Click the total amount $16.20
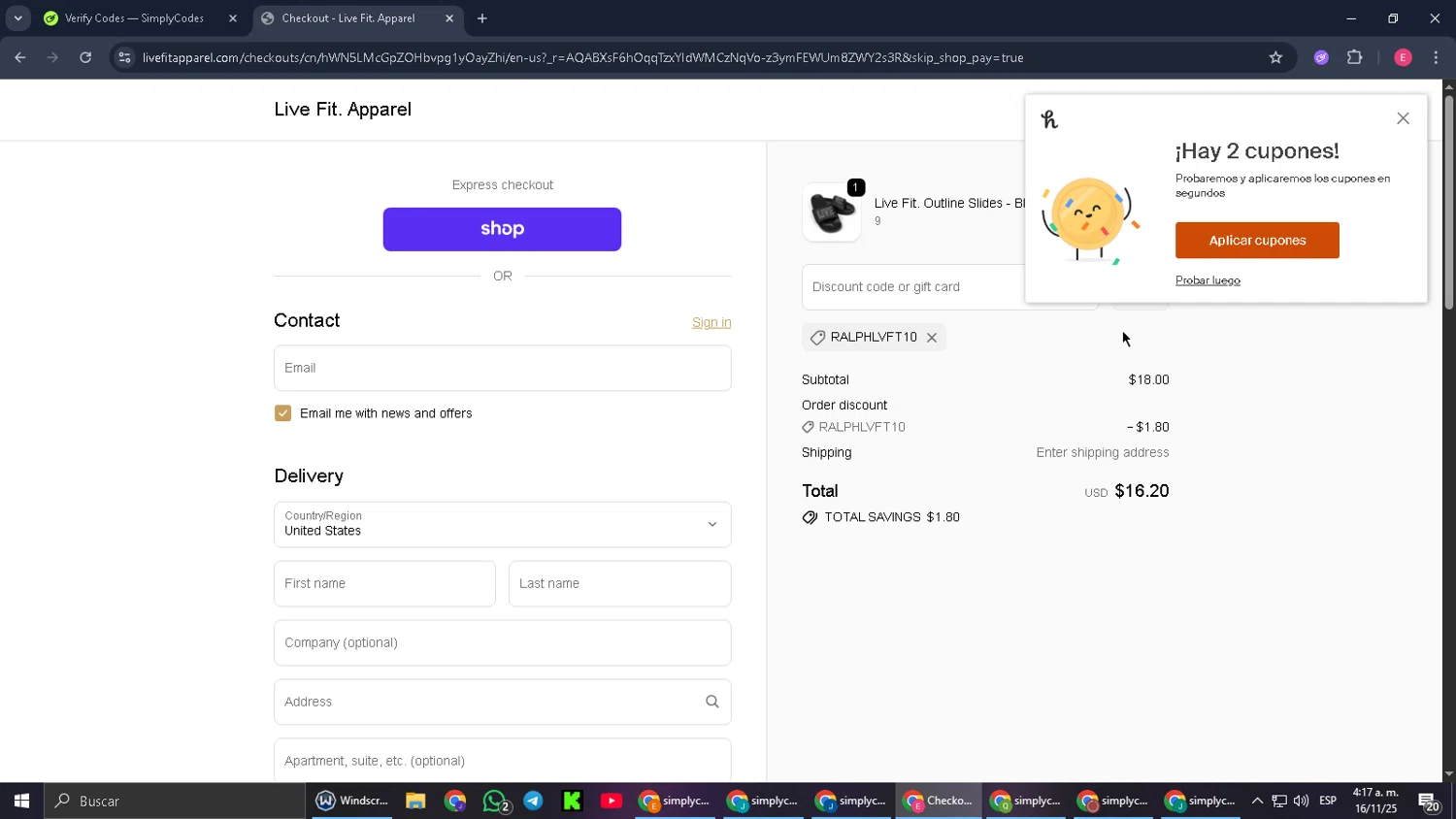Screen dimensions: 1456x819 pos(1142,491)
